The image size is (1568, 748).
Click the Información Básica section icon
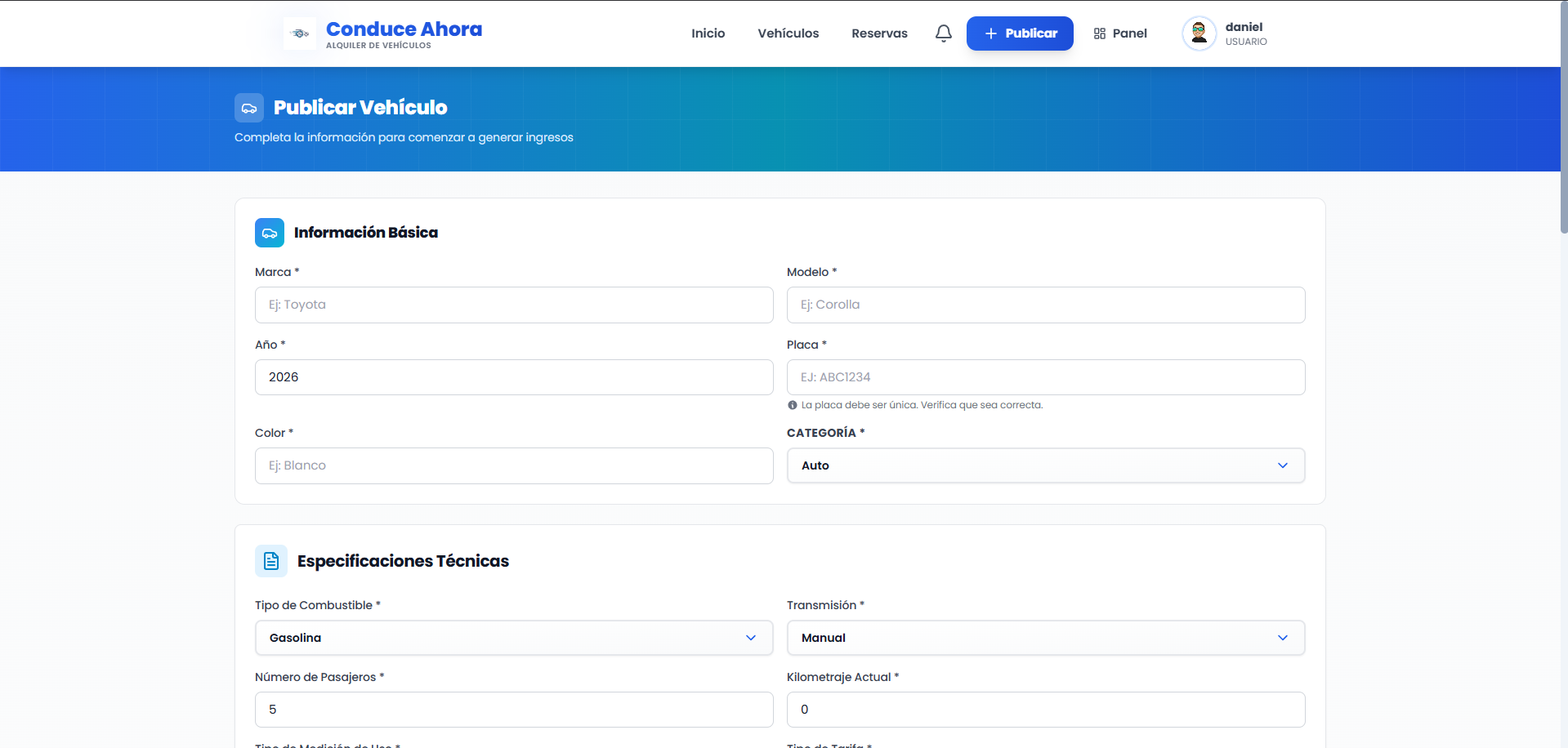(x=270, y=233)
